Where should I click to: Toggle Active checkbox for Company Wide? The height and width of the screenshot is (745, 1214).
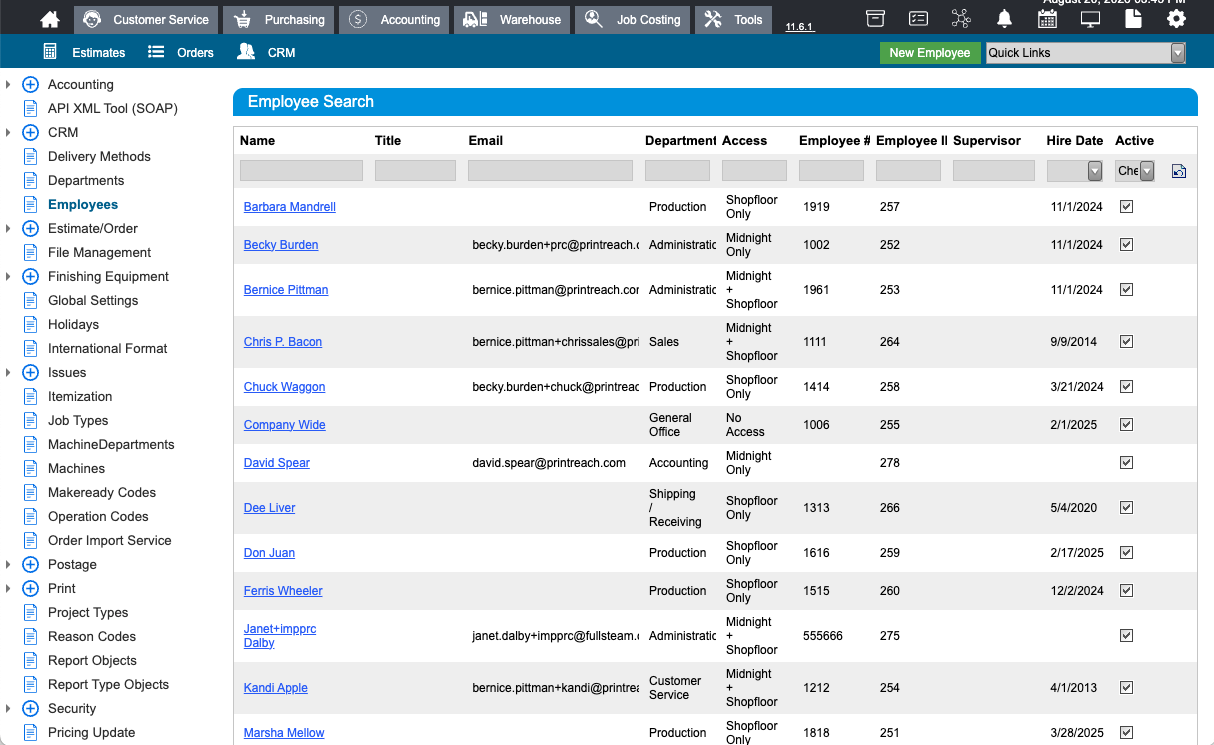[x=1126, y=424]
